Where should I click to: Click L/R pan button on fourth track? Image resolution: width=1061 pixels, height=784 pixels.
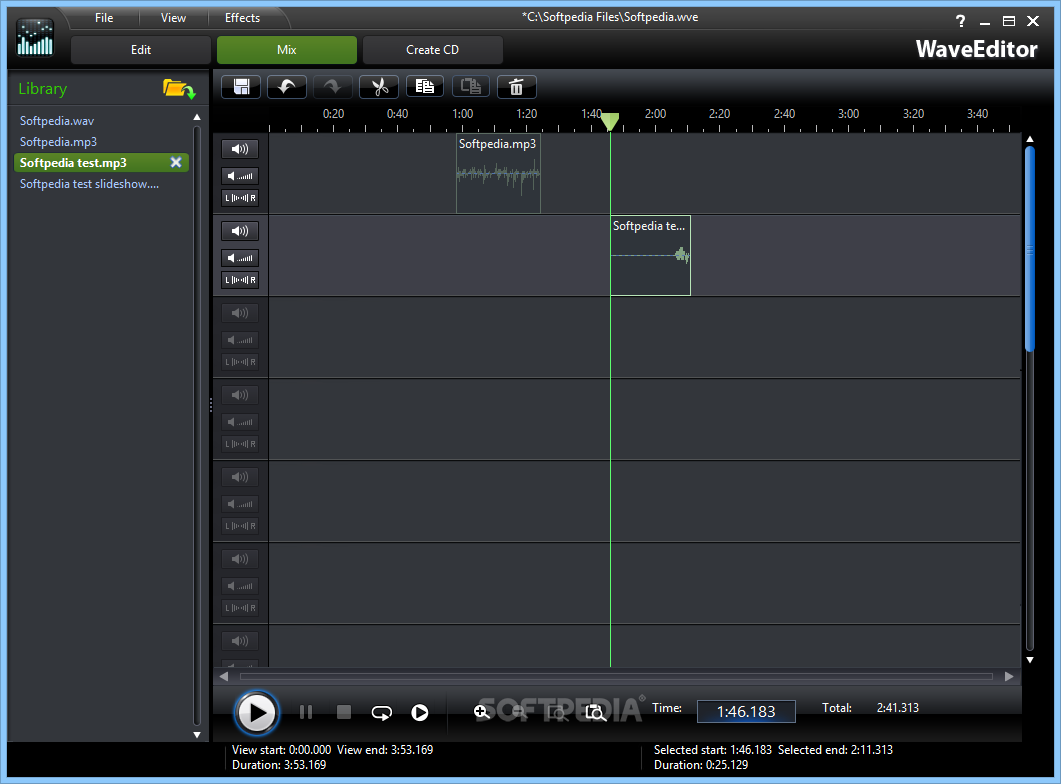tap(240, 444)
